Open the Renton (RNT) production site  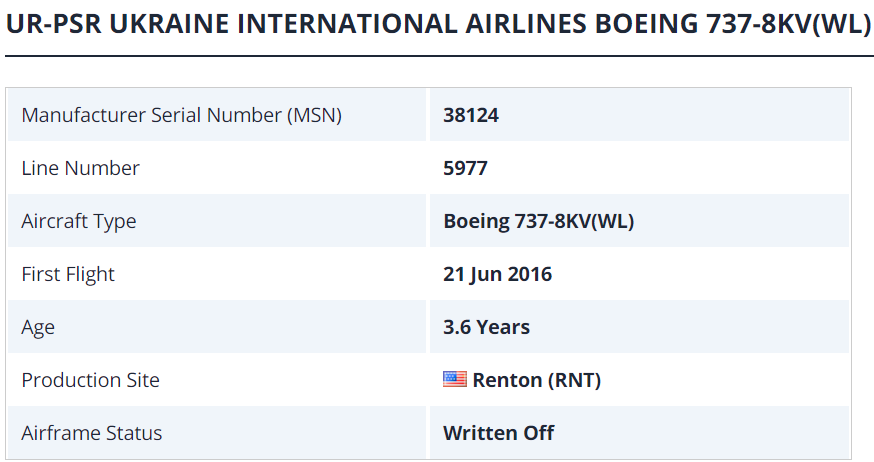536,380
